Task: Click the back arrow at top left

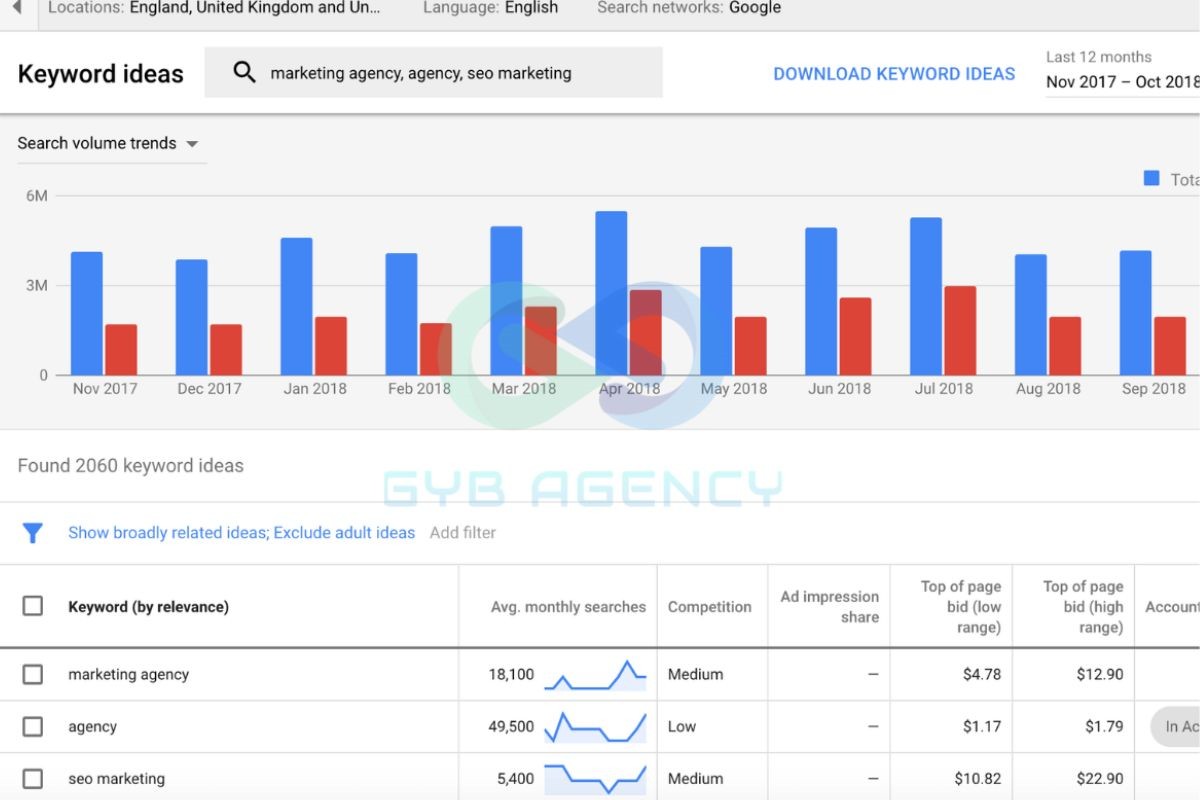Action: 16,7
